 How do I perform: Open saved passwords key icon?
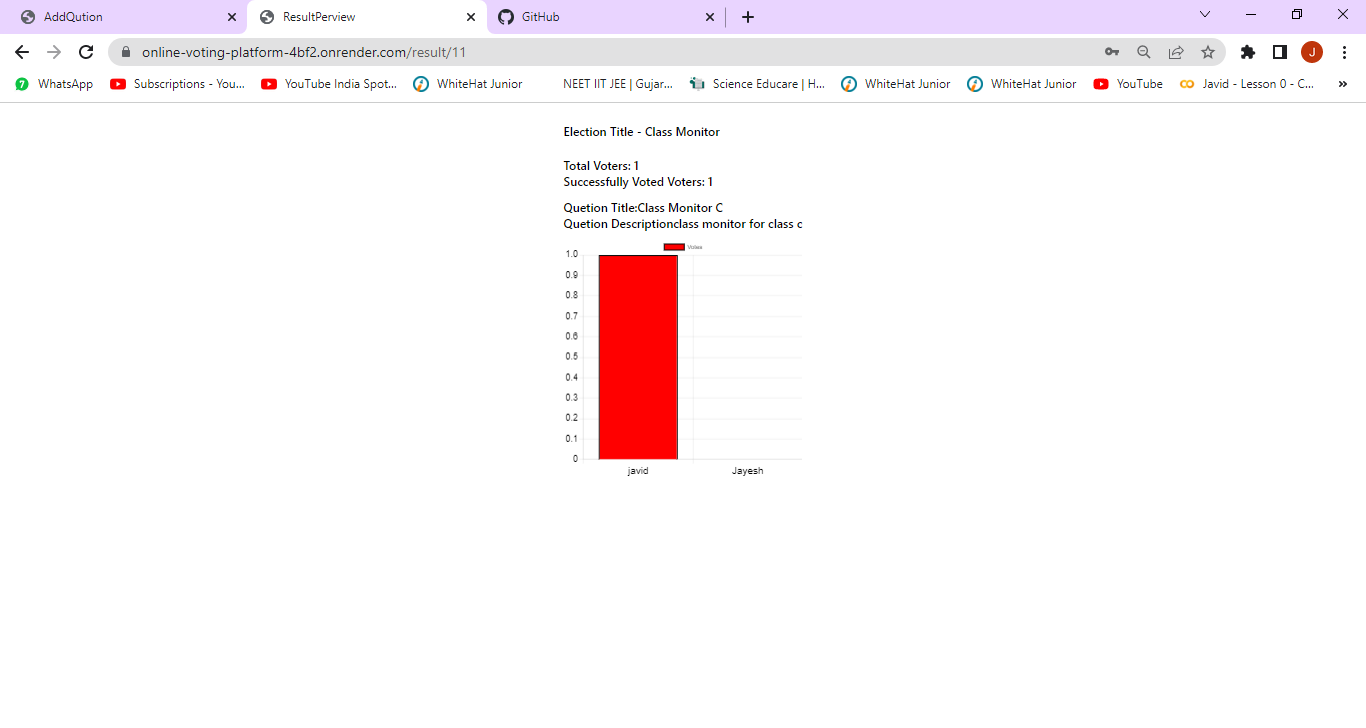1112,52
